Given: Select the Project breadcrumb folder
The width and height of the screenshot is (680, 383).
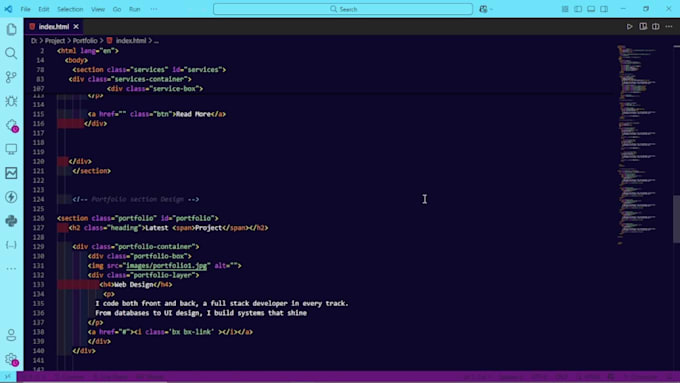Looking at the screenshot, I should [x=55, y=41].
